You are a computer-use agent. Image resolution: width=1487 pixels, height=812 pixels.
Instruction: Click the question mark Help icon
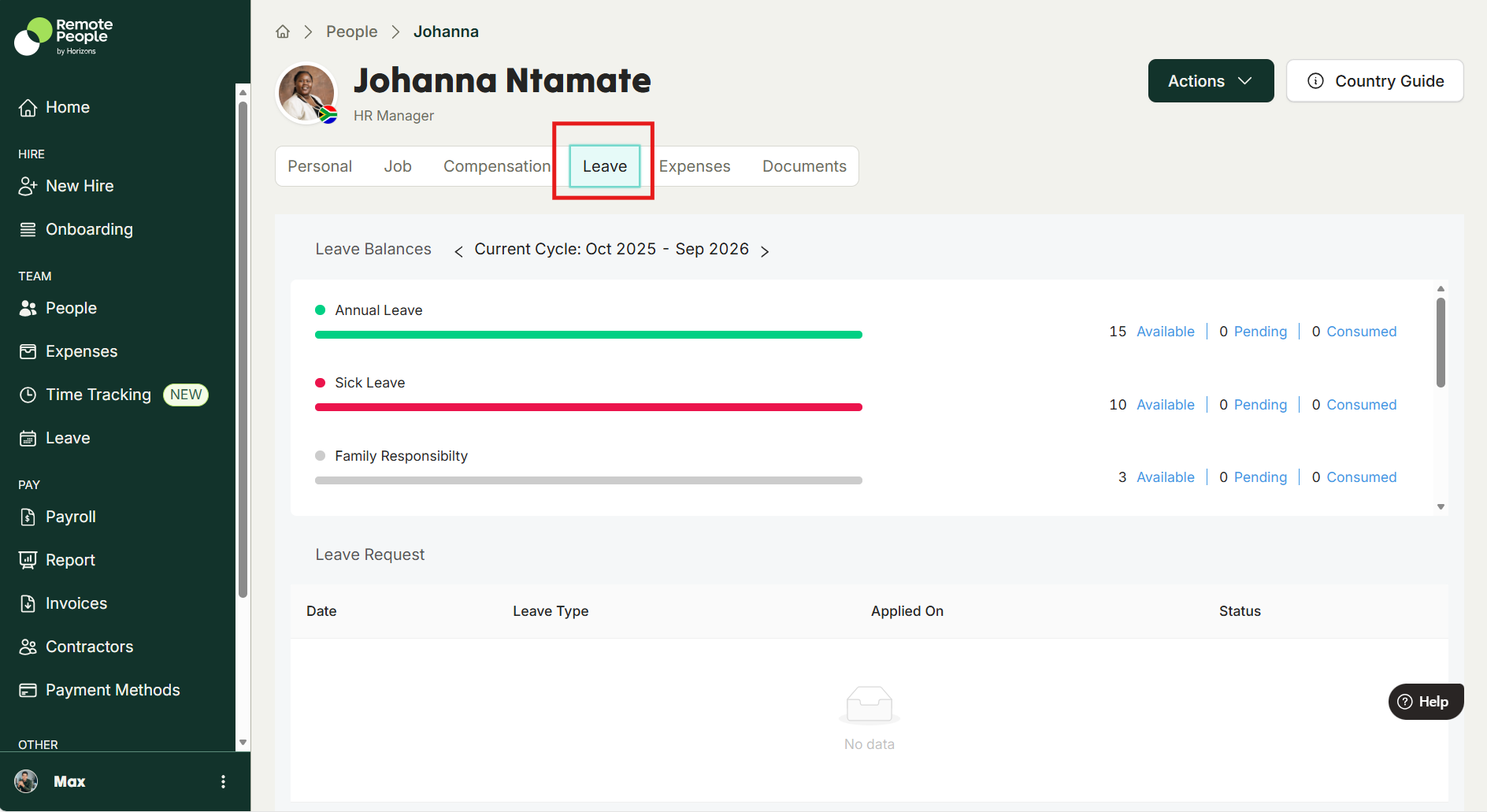(x=1404, y=702)
